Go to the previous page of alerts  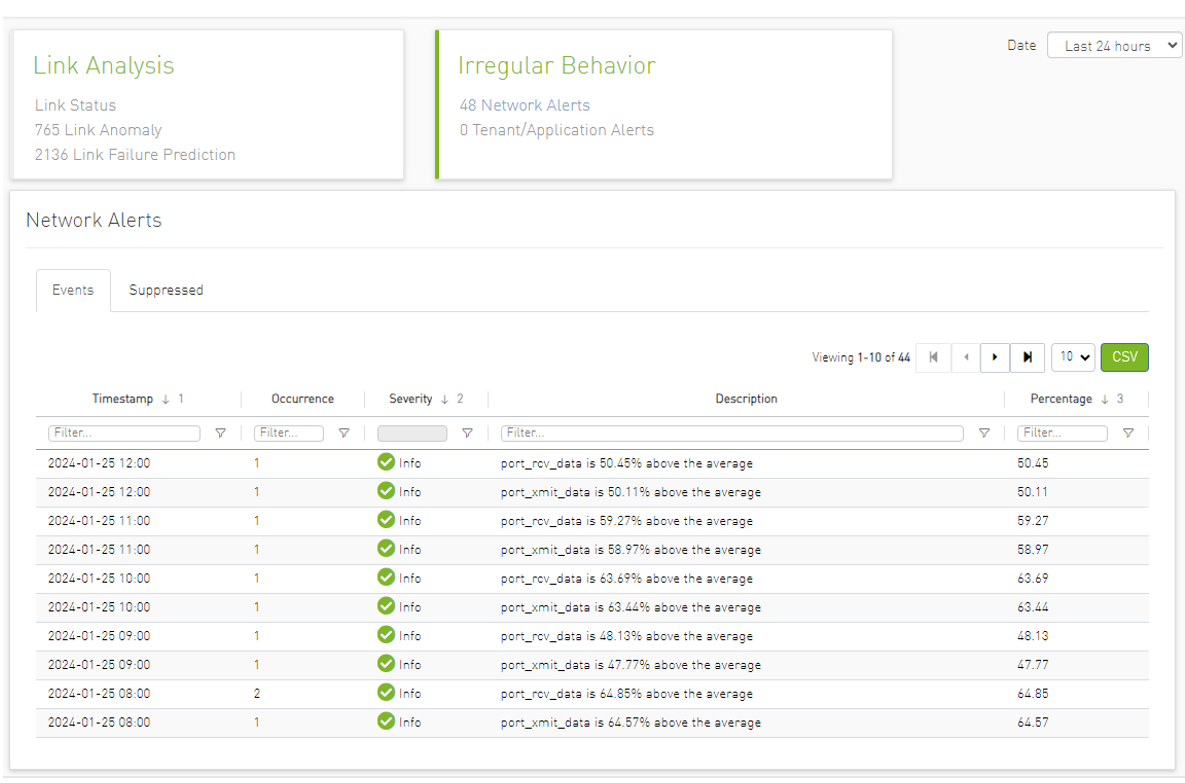[965, 358]
